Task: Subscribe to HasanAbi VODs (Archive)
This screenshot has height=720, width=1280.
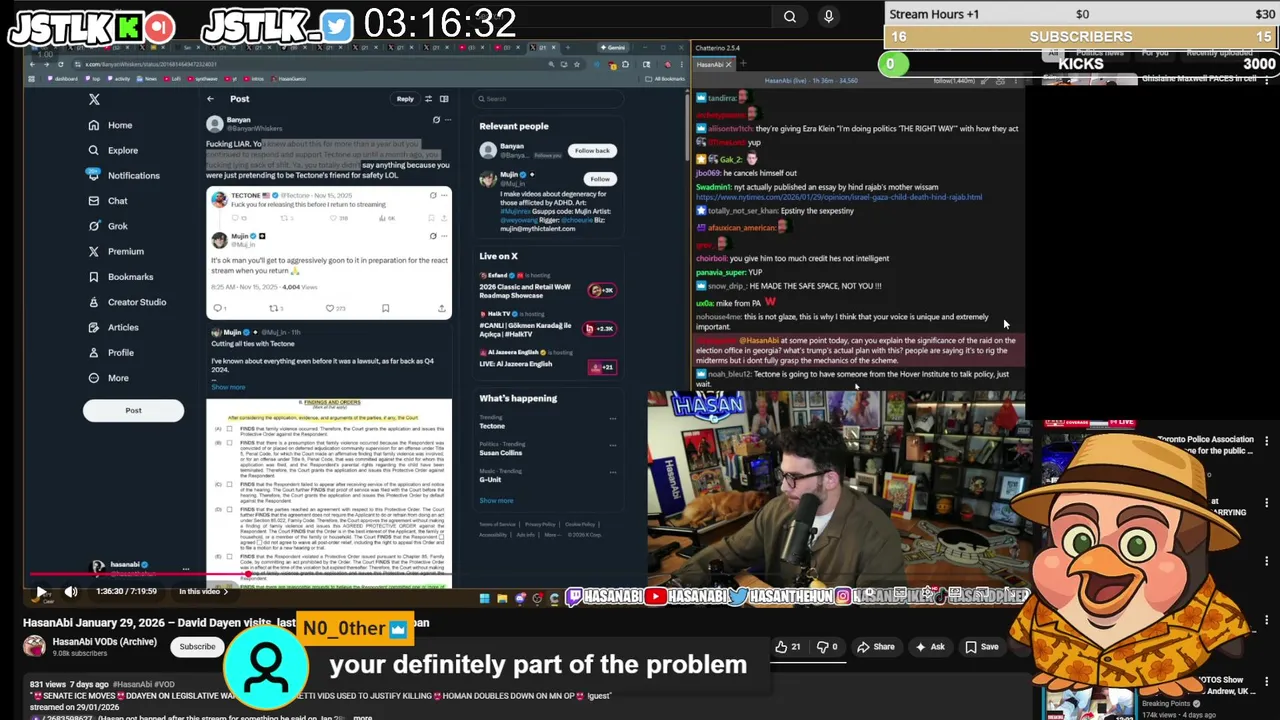Action: (x=197, y=646)
